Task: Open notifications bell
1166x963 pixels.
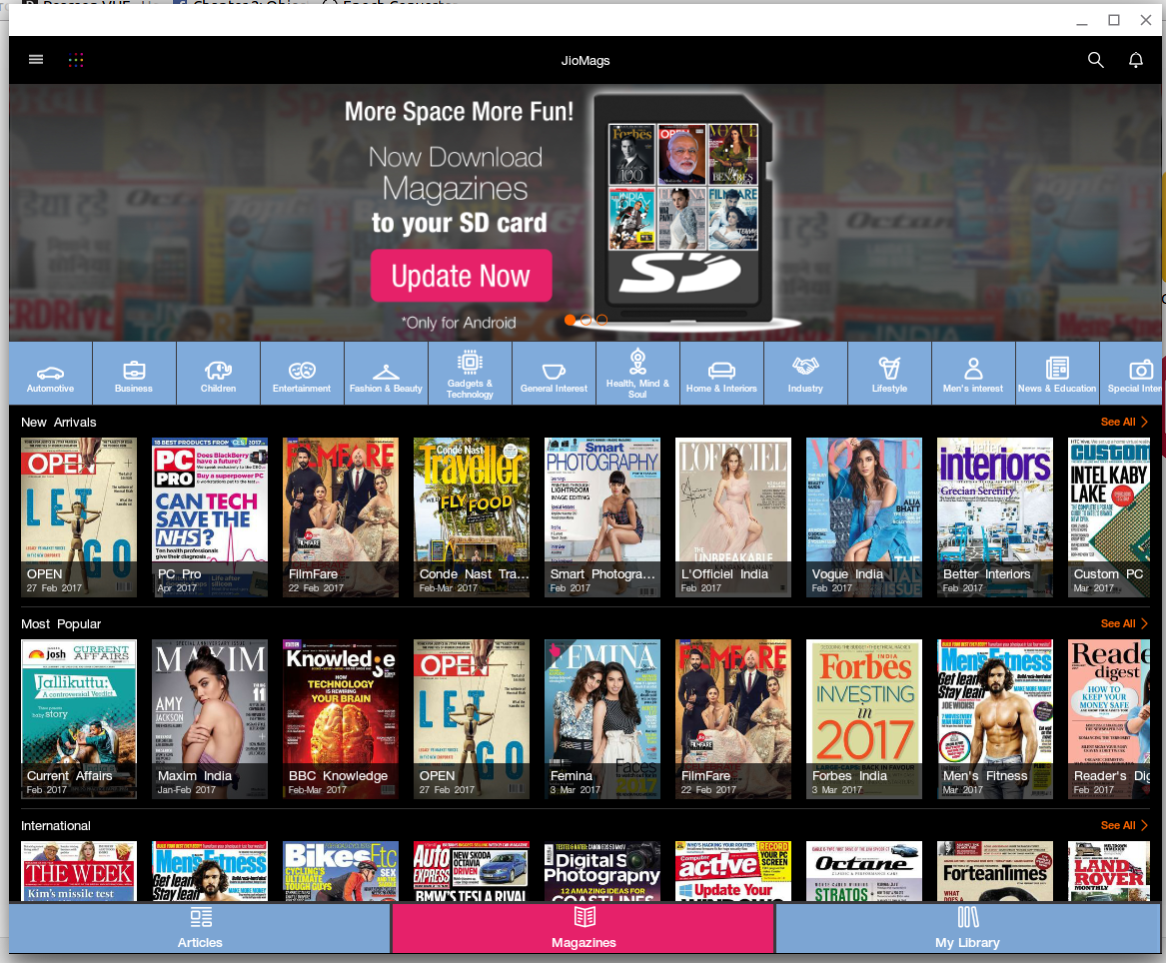Action: click(1136, 59)
